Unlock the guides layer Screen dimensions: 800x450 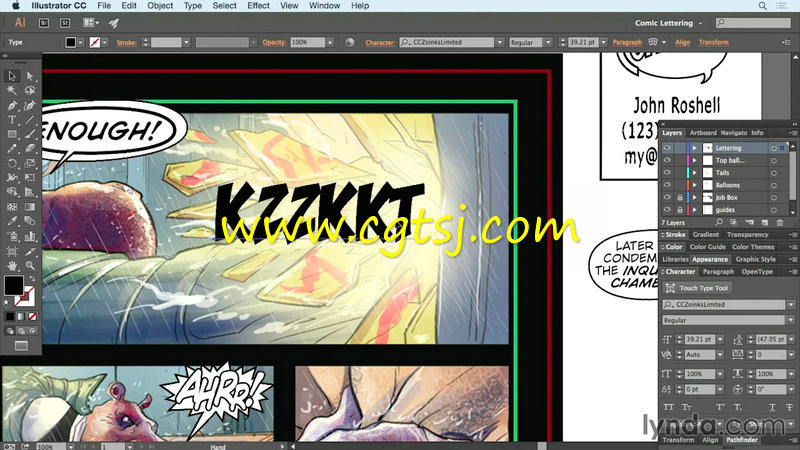tap(680, 210)
